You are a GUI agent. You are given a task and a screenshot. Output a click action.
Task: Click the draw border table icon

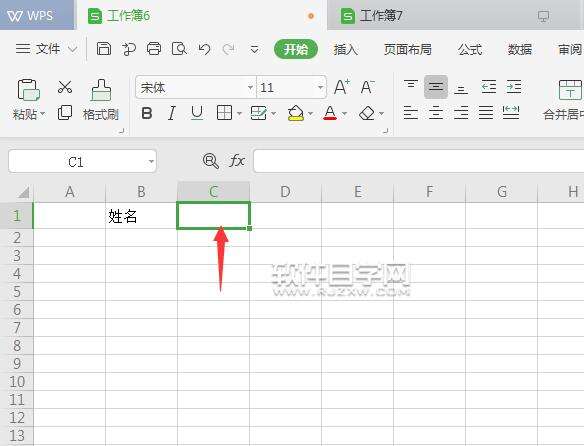click(258, 113)
